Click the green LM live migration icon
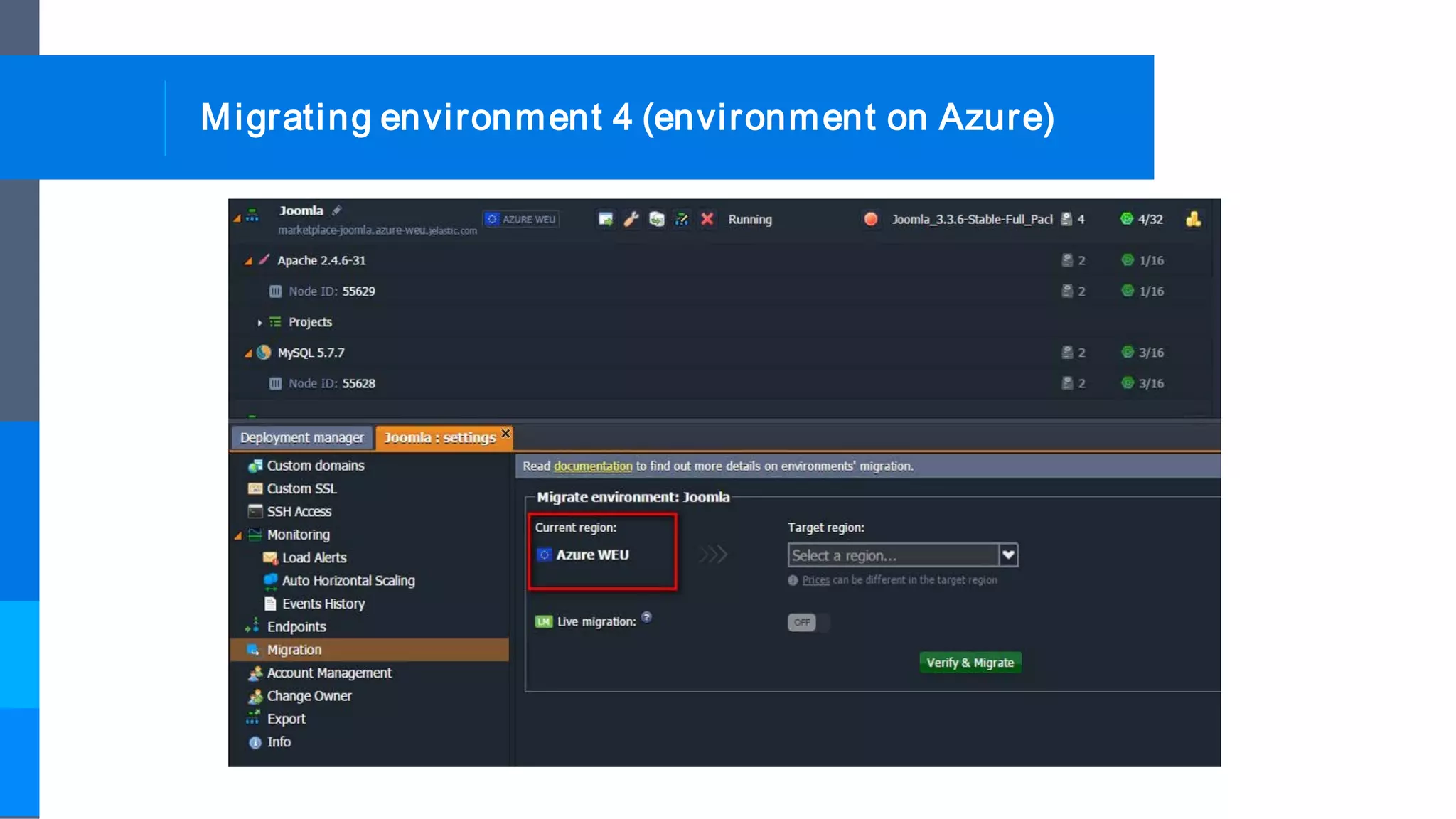 (x=544, y=621)
